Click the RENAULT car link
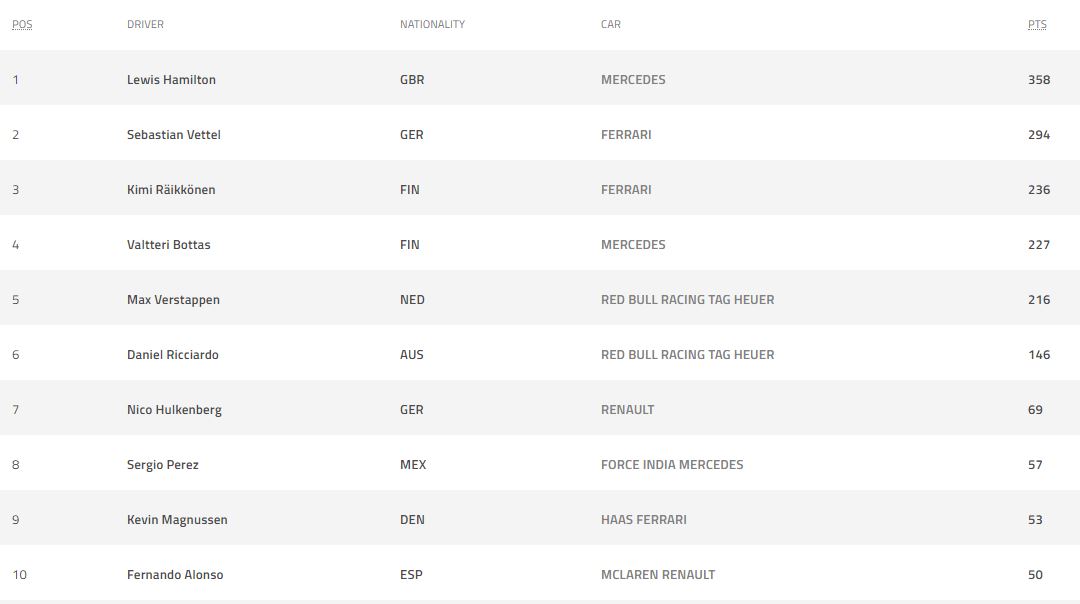The image size is (1080, 604). click(627, 410)
